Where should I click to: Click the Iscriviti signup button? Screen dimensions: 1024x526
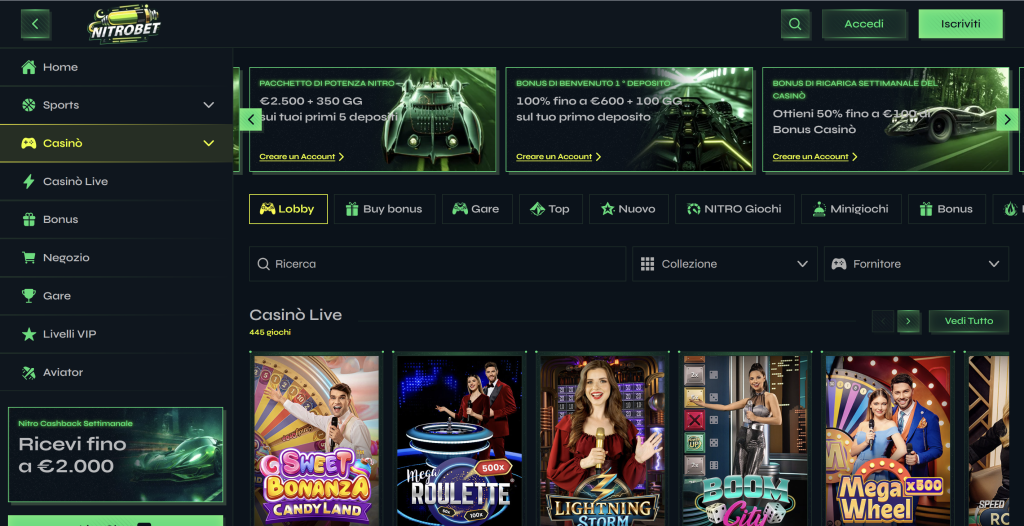pyautogui.click(x=961, y=24)
